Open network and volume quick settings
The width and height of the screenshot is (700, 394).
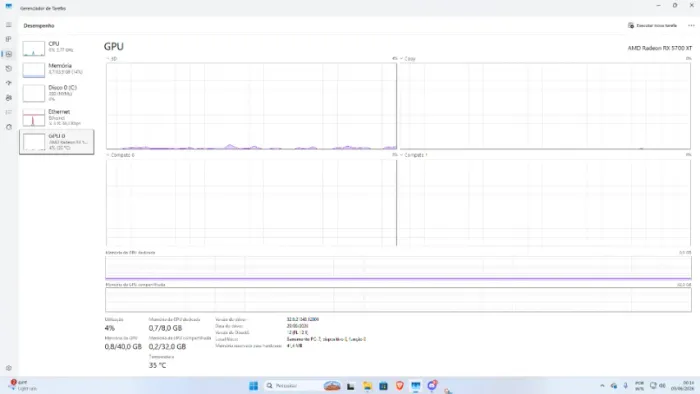click(658, 386)
